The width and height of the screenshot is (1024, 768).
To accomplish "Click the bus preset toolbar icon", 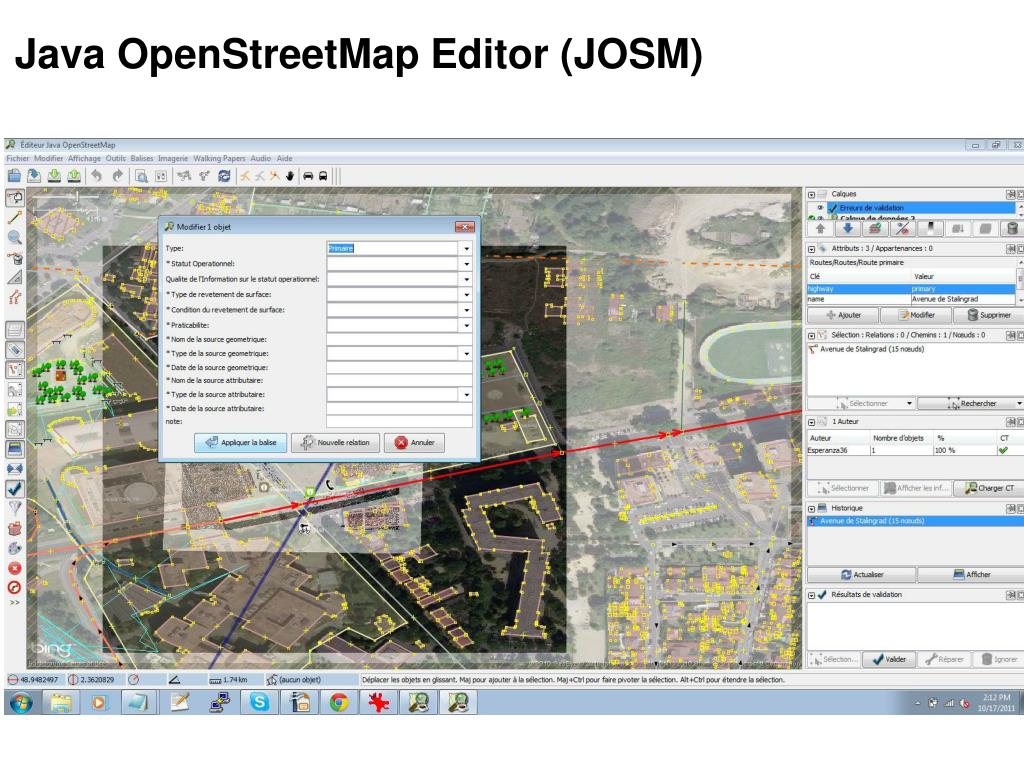I will point(323,176).
